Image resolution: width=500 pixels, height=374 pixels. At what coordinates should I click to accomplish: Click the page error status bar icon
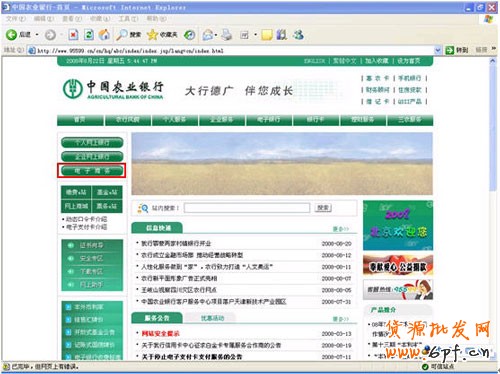click(x=6, y=367)
